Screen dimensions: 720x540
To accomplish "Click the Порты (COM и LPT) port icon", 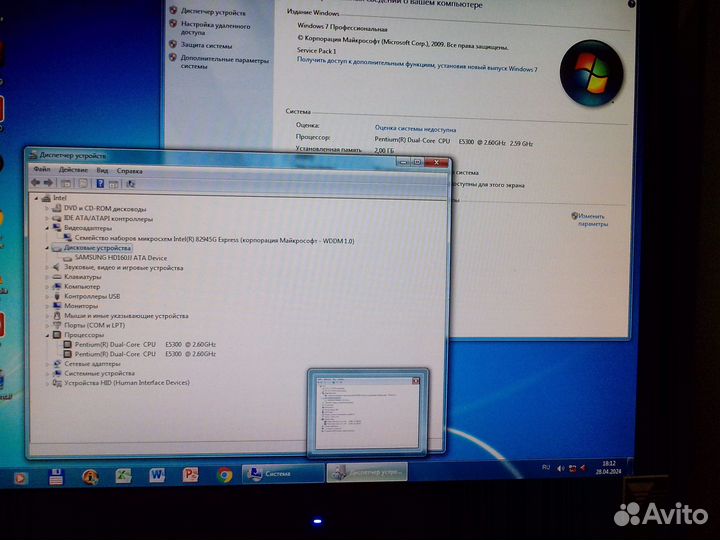I will (57, 325).
